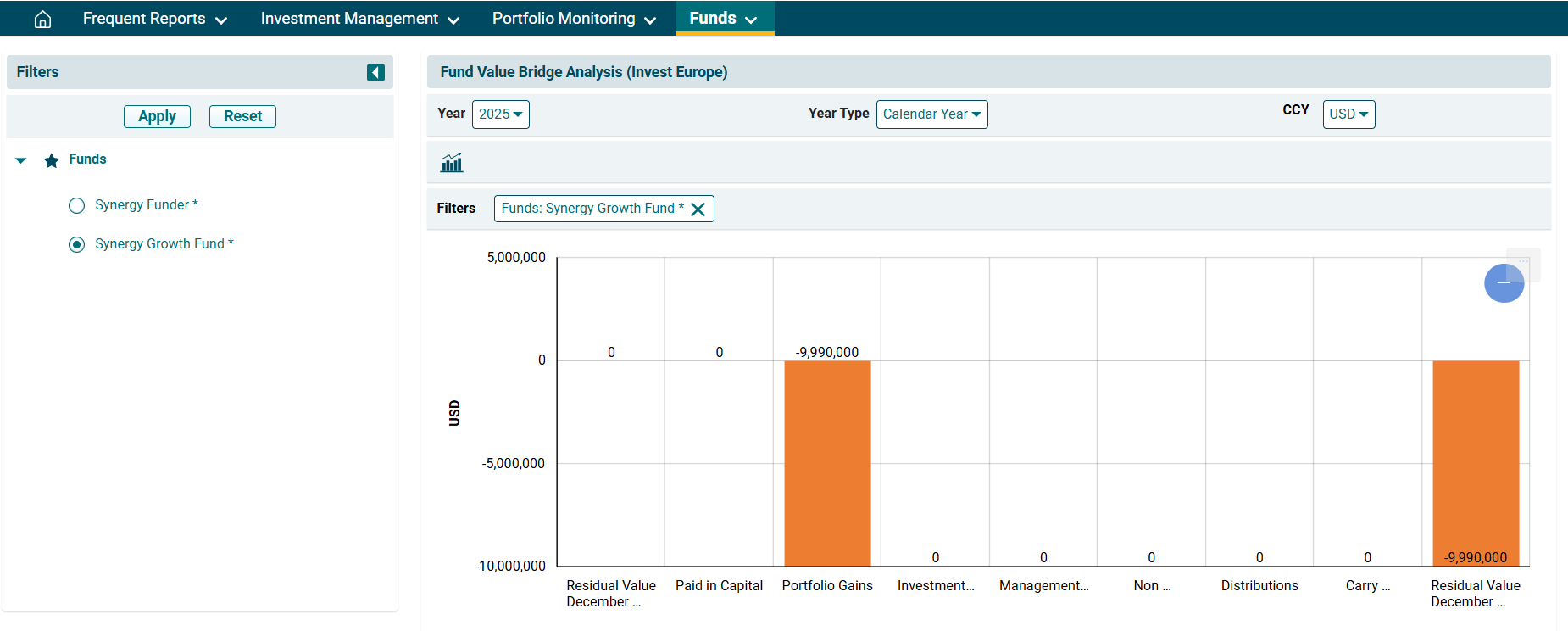Screen dimensions: 1568x631
Task: Click the star icon beside Funds
Action: click(x=52, y=160)
